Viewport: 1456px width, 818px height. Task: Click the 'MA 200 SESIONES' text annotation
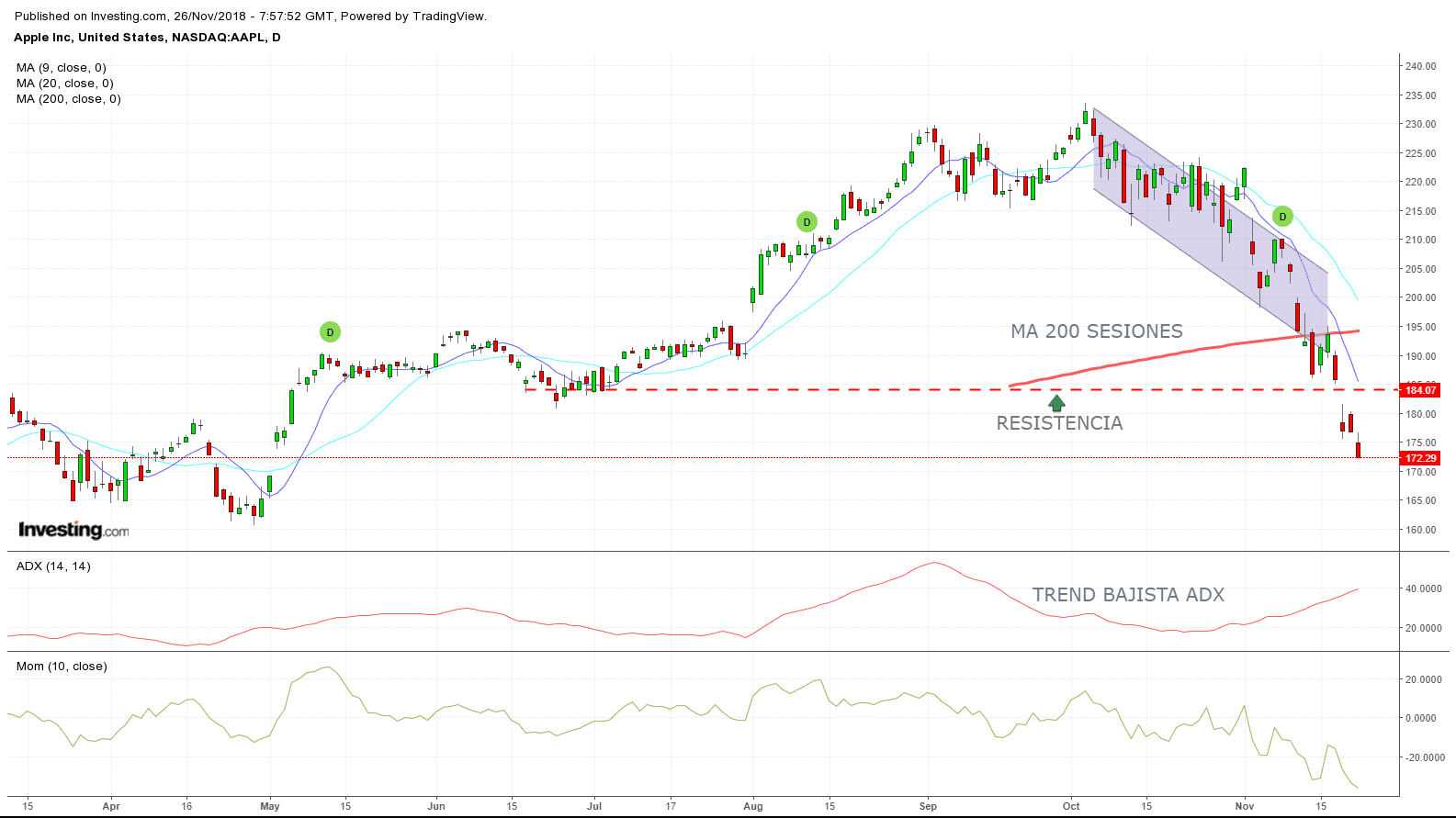pos(1096,331)
